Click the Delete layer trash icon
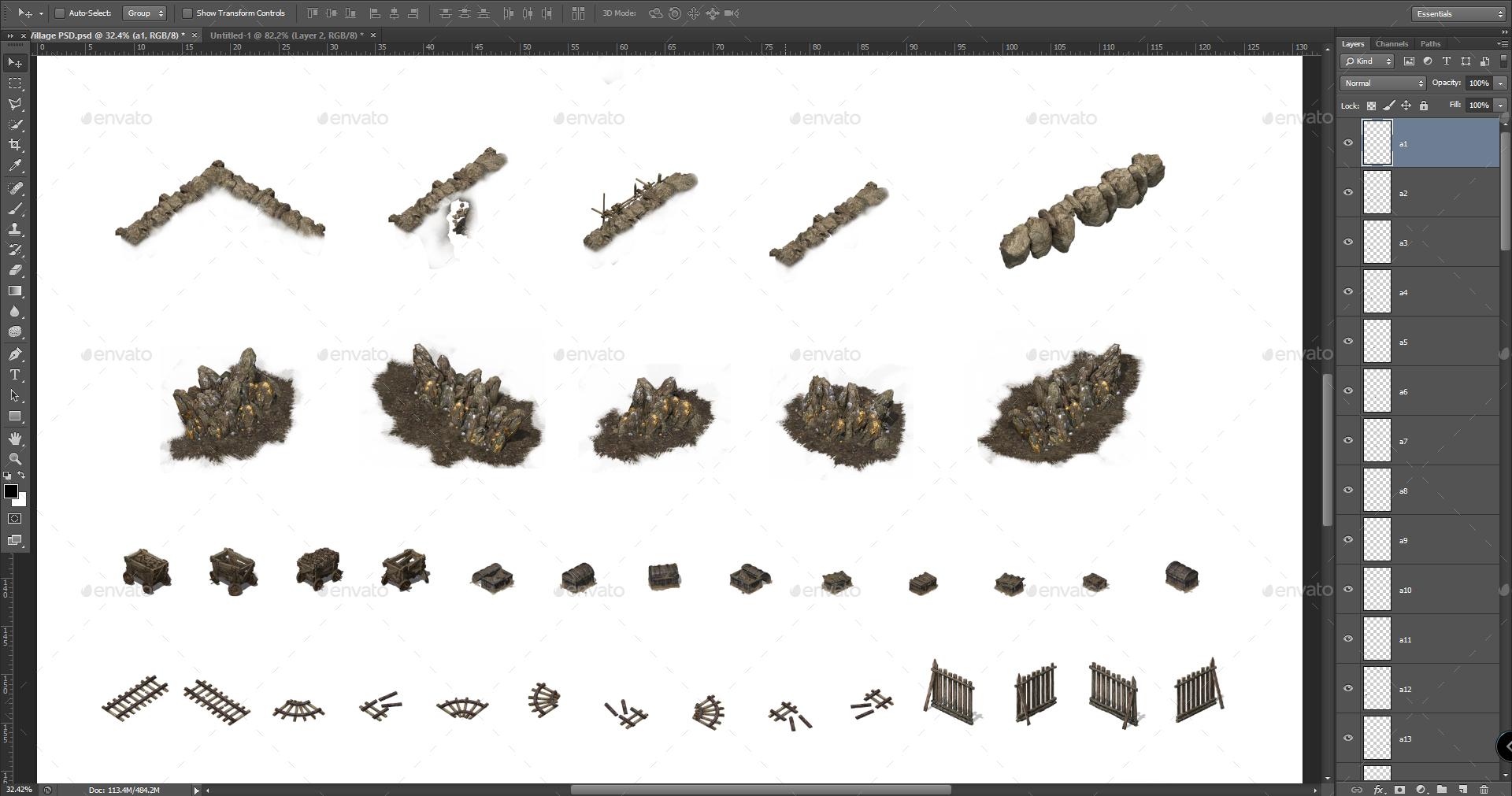The image size is (1512, 796). 1485,790
